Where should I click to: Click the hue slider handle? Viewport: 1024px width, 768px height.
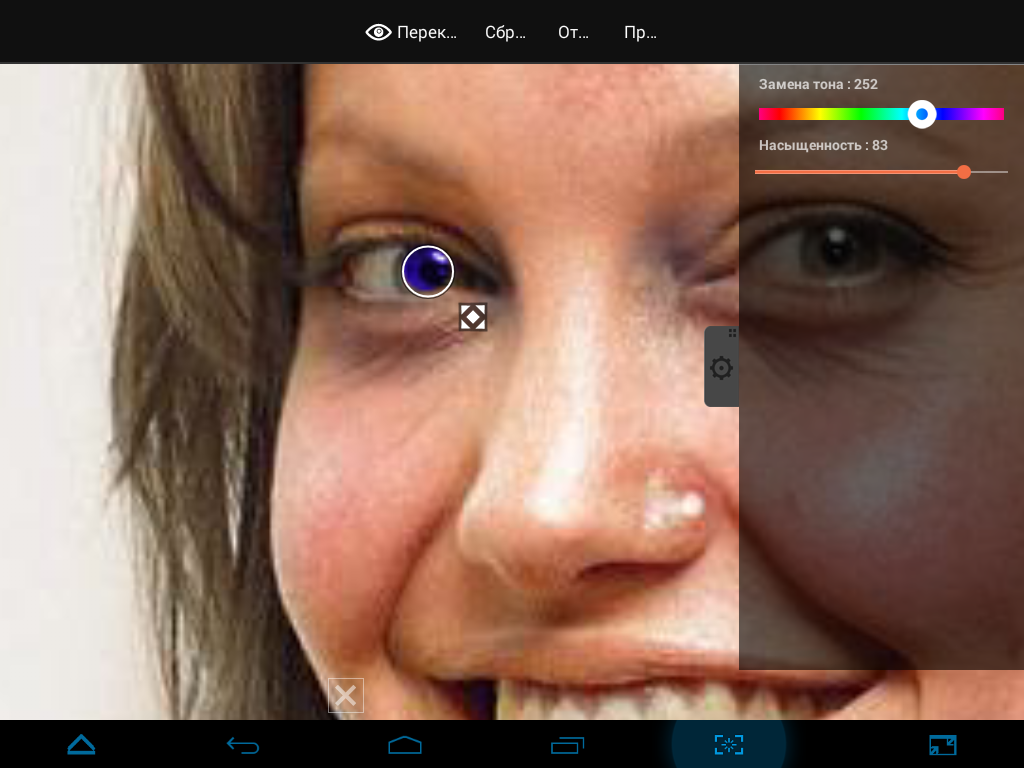point(922,114)
